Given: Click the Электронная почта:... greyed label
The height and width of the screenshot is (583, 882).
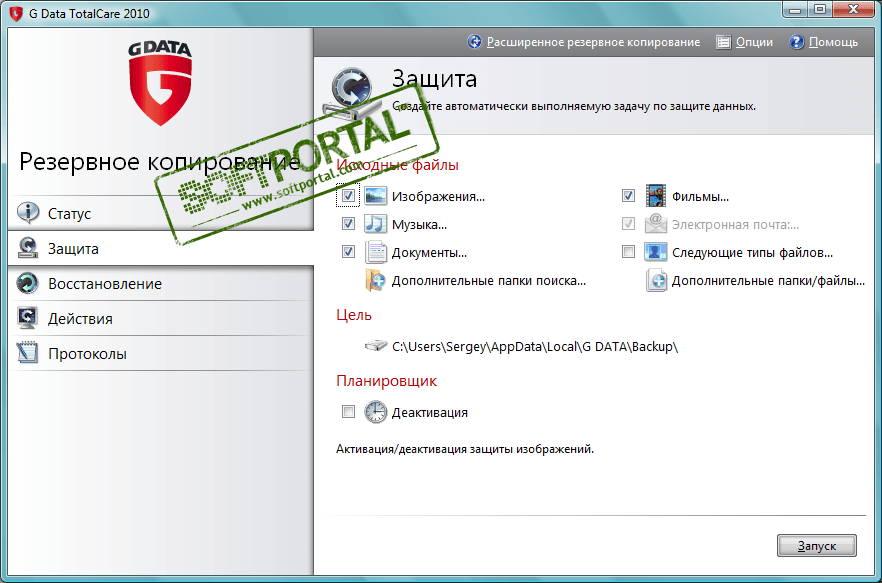Looking at the screenshot, I should click(x=735, y=225).
